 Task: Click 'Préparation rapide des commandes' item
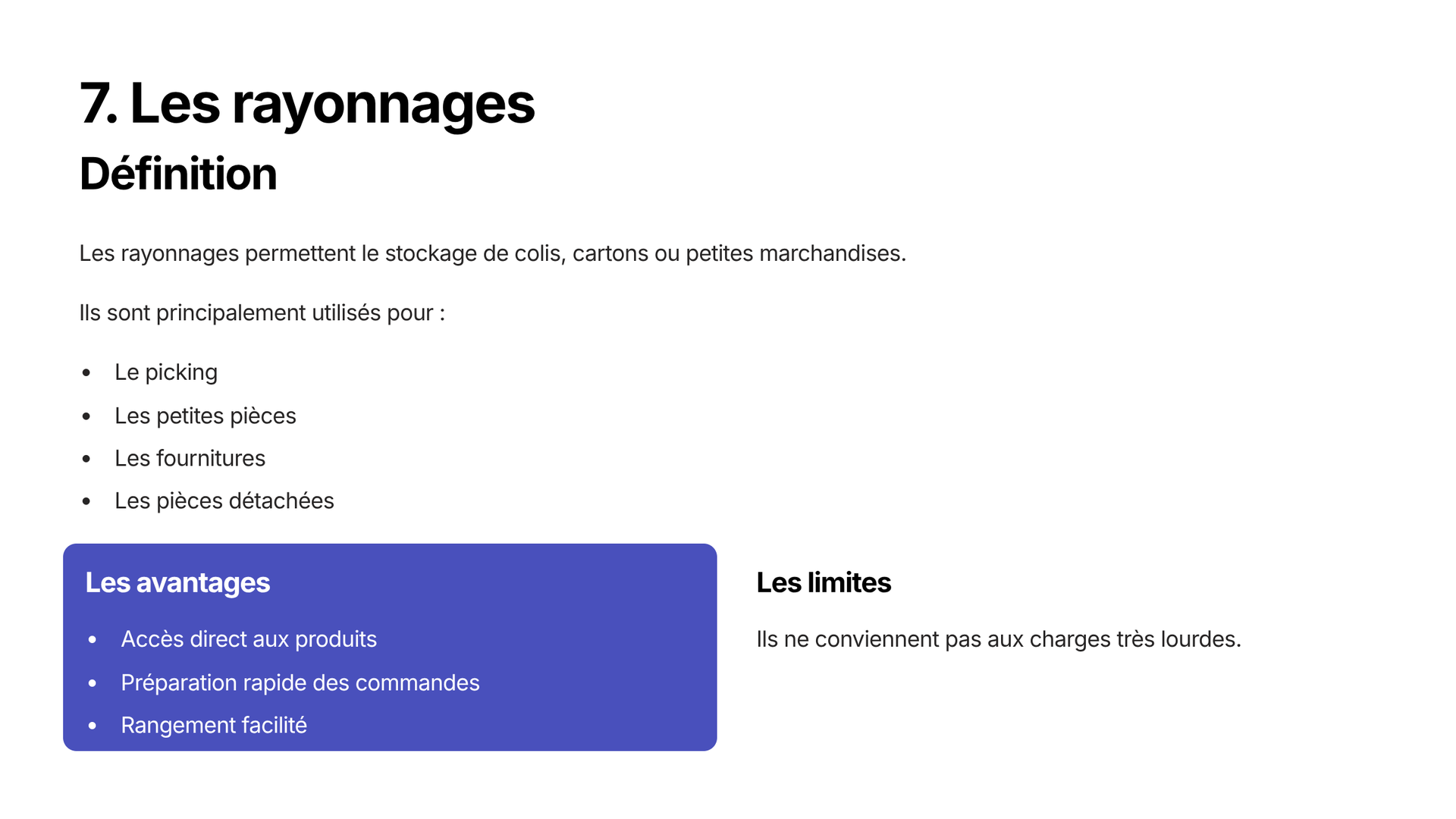[x=300, y=682]
